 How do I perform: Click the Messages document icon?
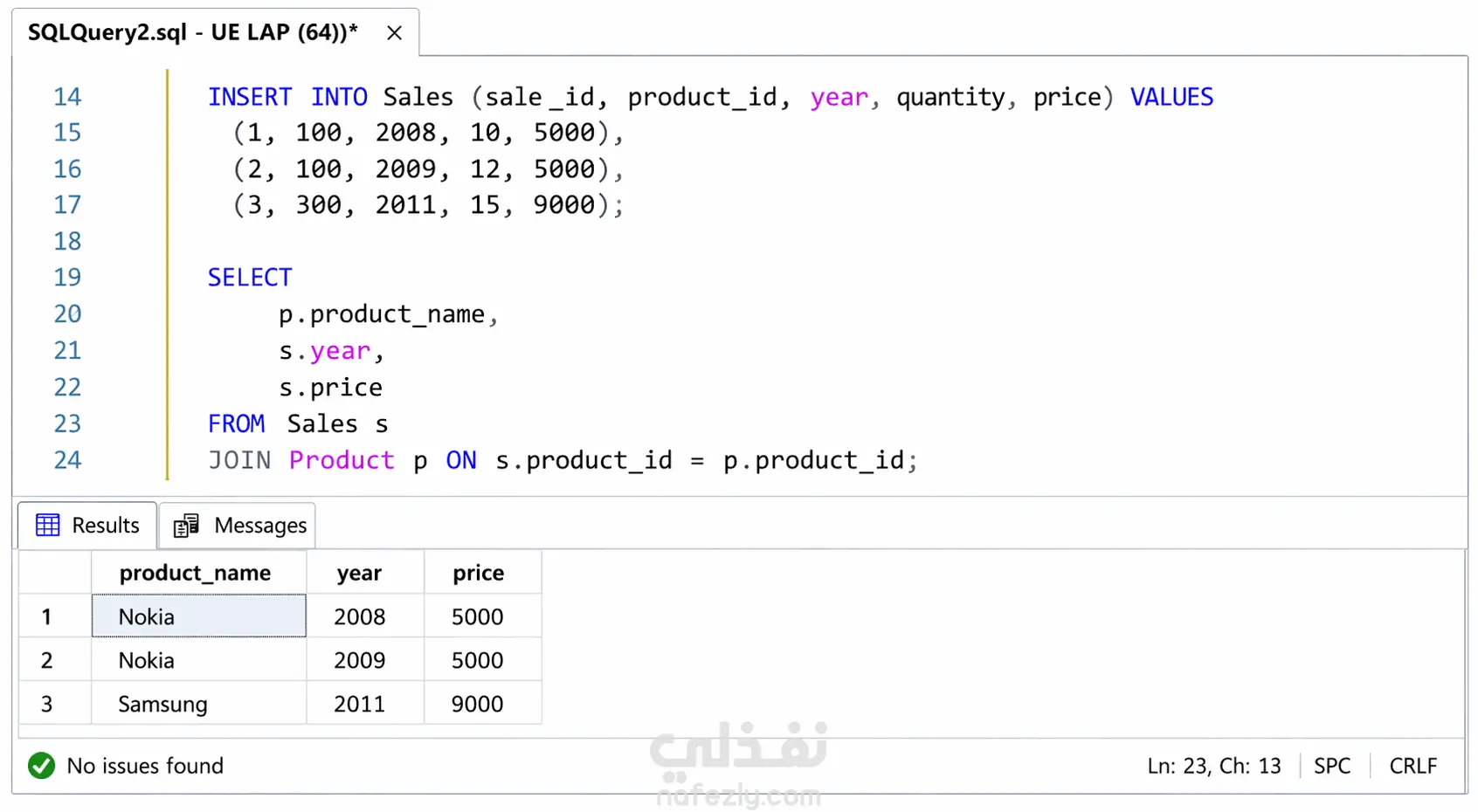coord(185,526)
